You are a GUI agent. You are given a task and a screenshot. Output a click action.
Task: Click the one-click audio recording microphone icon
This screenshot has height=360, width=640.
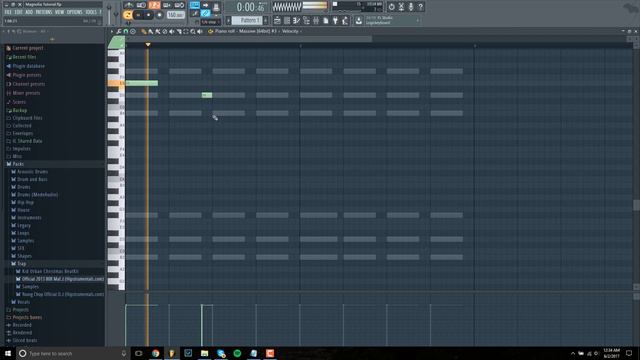411,7
